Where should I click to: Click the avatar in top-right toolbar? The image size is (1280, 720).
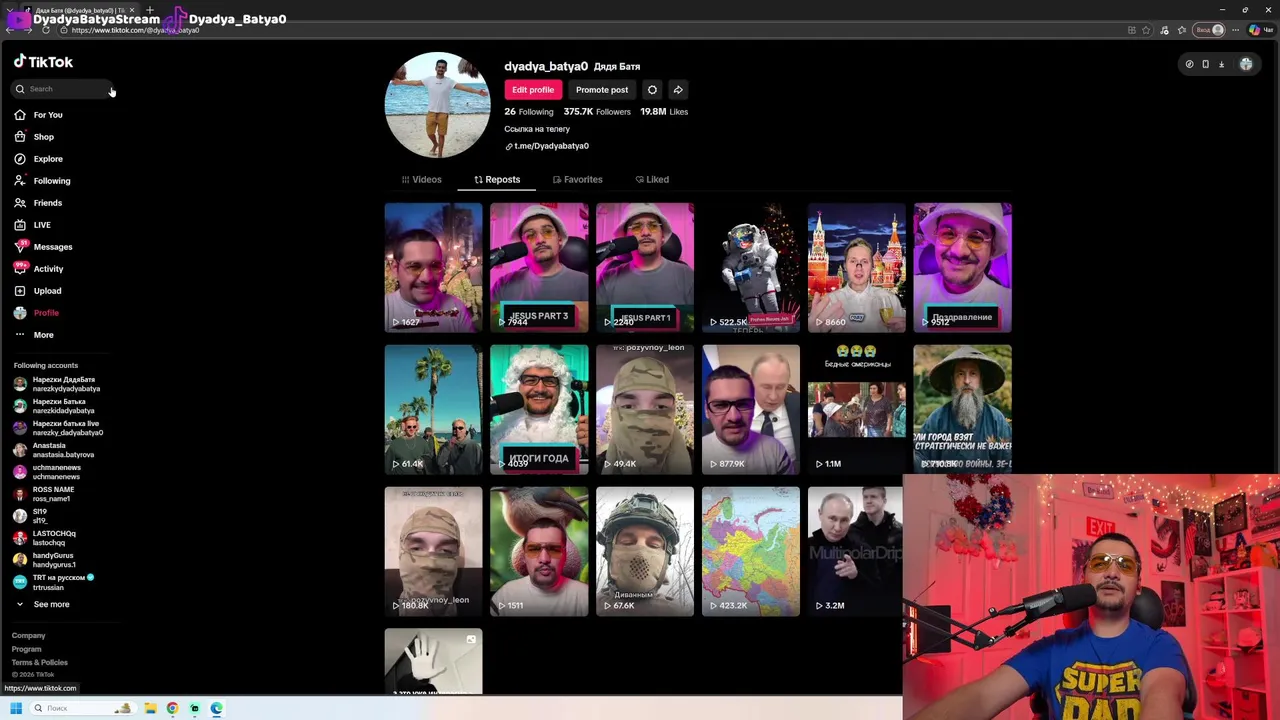[1246, 64]
